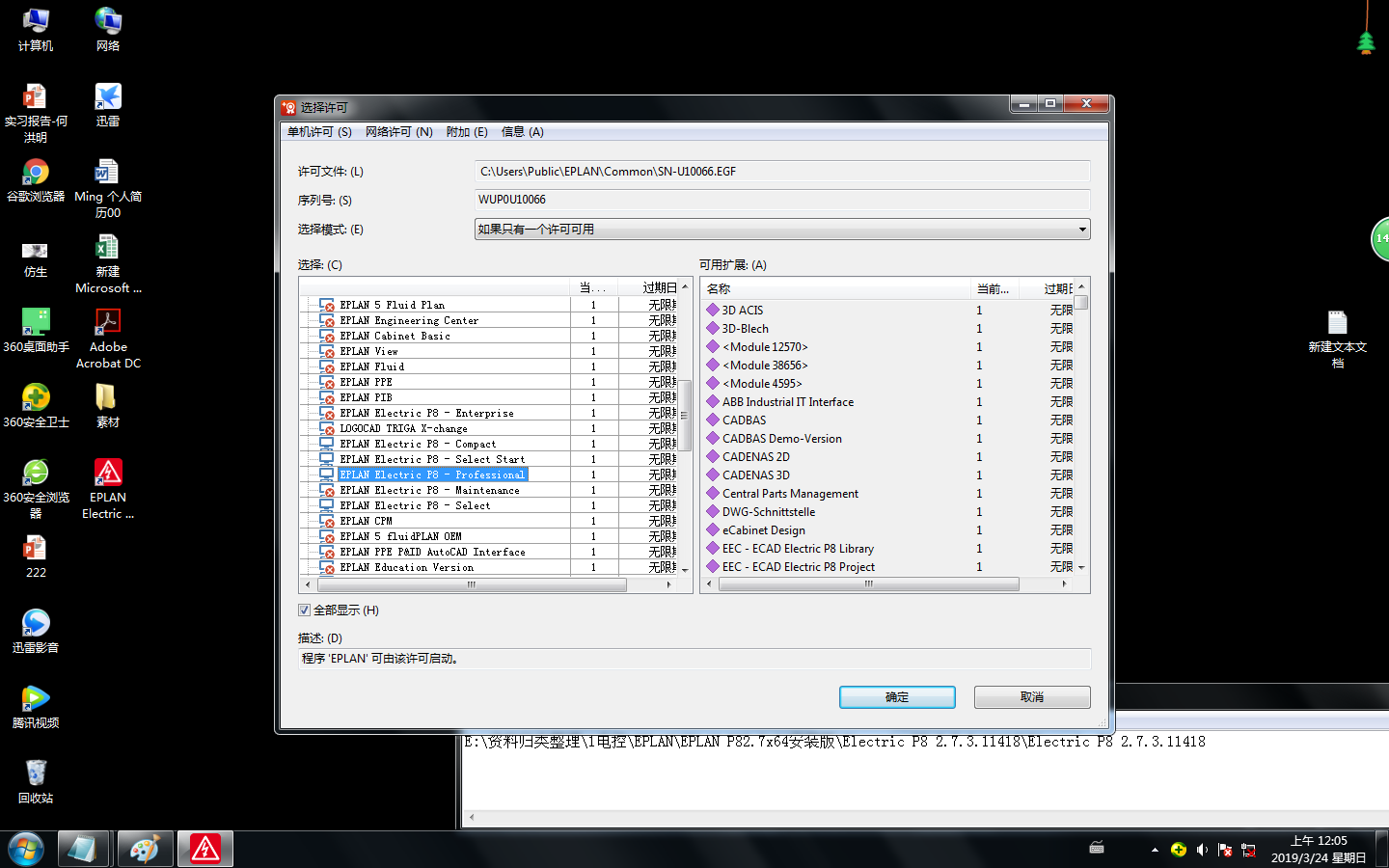The width and height of the screenshot is (1389, 868).
Task: Open the 网络许可 menu
Action: pos(398,132)
